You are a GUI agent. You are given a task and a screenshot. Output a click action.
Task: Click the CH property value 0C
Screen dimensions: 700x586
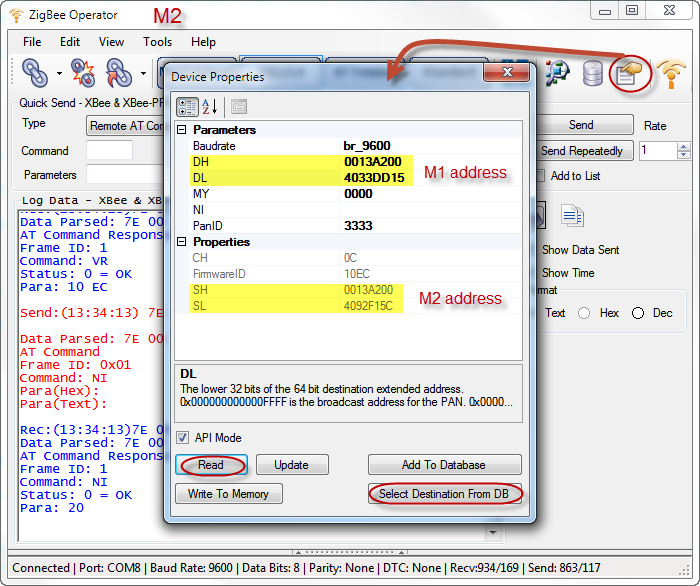click(x=350, y=258)
